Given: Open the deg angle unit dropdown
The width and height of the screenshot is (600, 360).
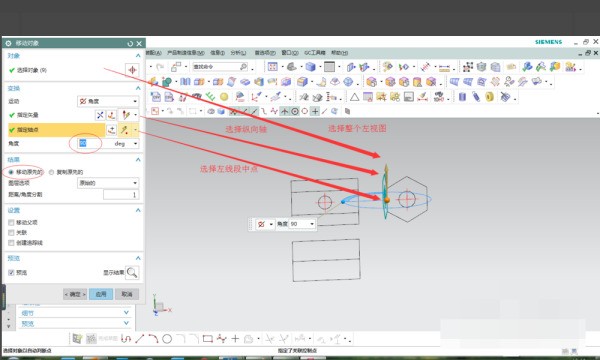Looking at the screenshot, I should 126,143.
